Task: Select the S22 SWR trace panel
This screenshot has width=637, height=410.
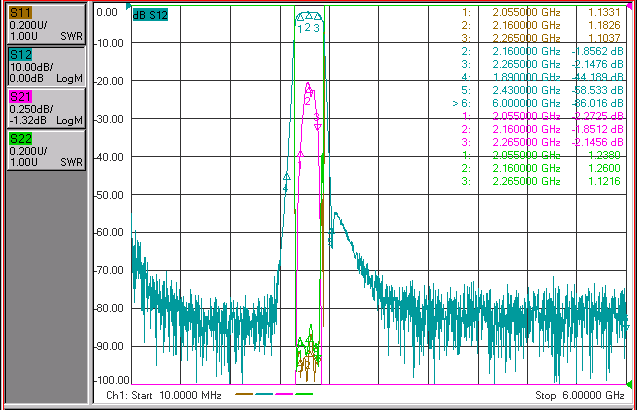Action: [x=46, y=150]
